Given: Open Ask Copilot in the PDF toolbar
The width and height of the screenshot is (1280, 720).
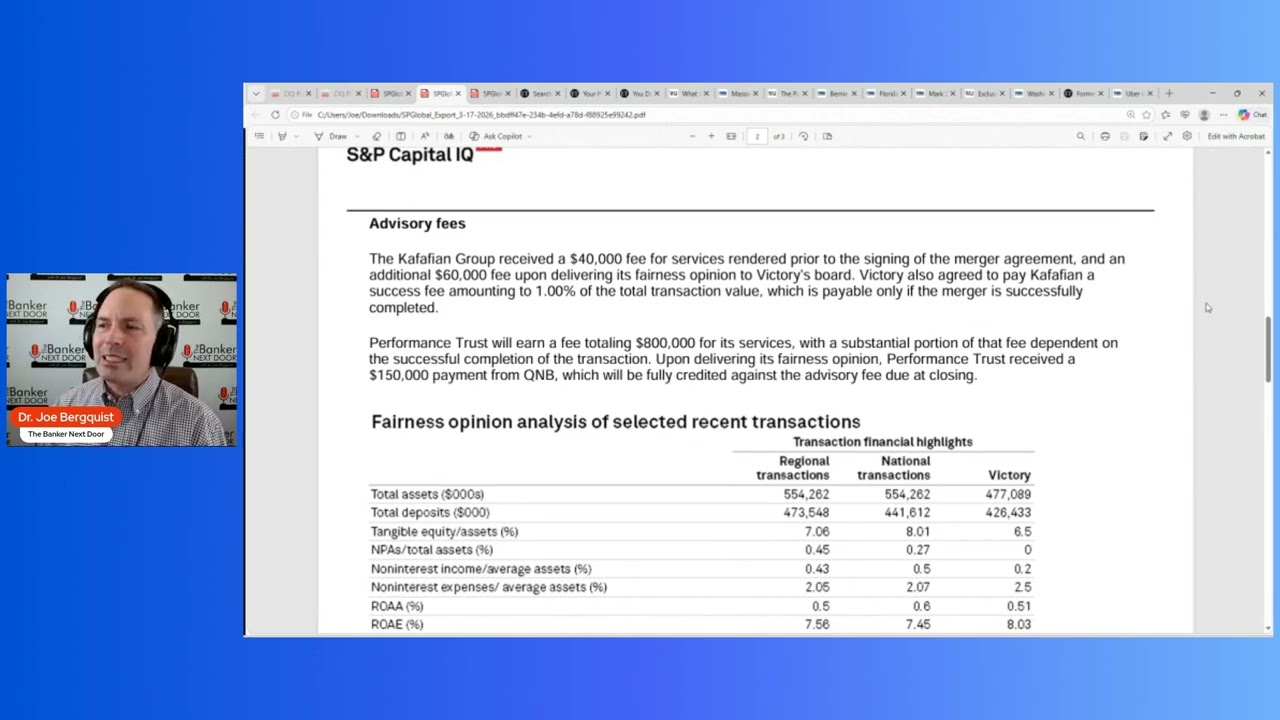Looking at the screenshot, I should [496, 136].
